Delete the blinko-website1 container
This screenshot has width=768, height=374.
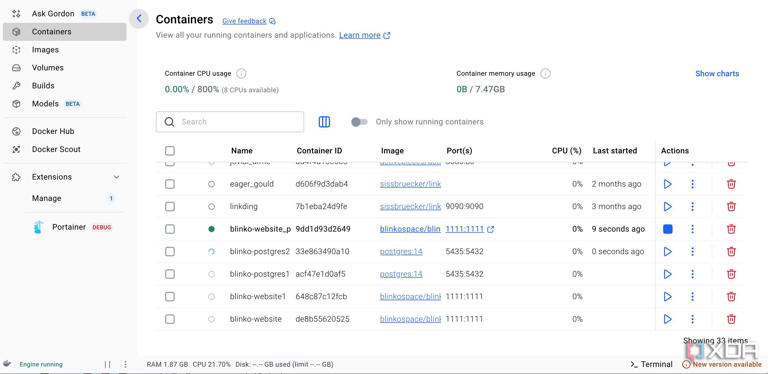click(731, 297)
